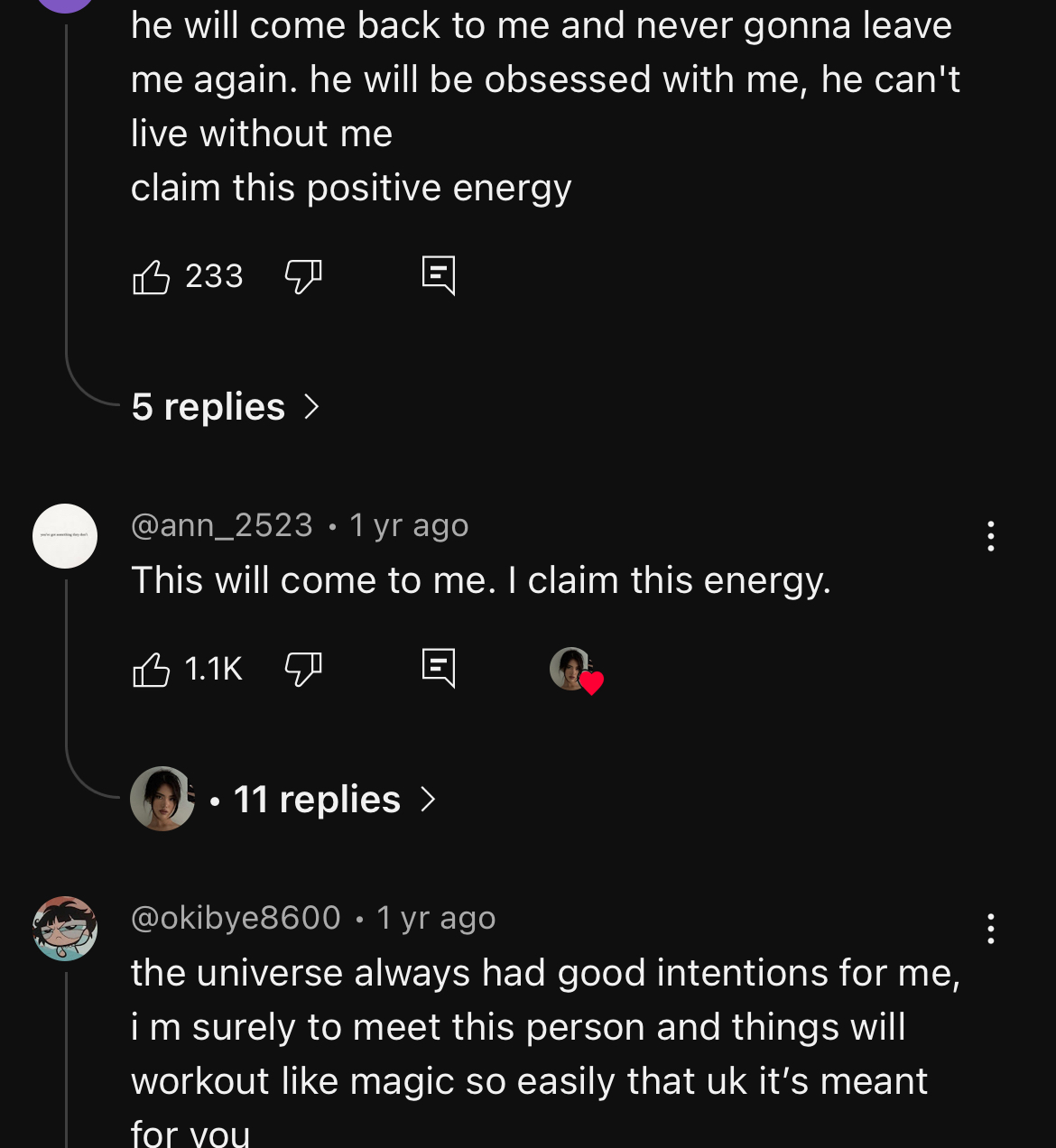Expand the 5 replies thread
This screenshot has width=1056, height=1148.
tap(226, 407)
